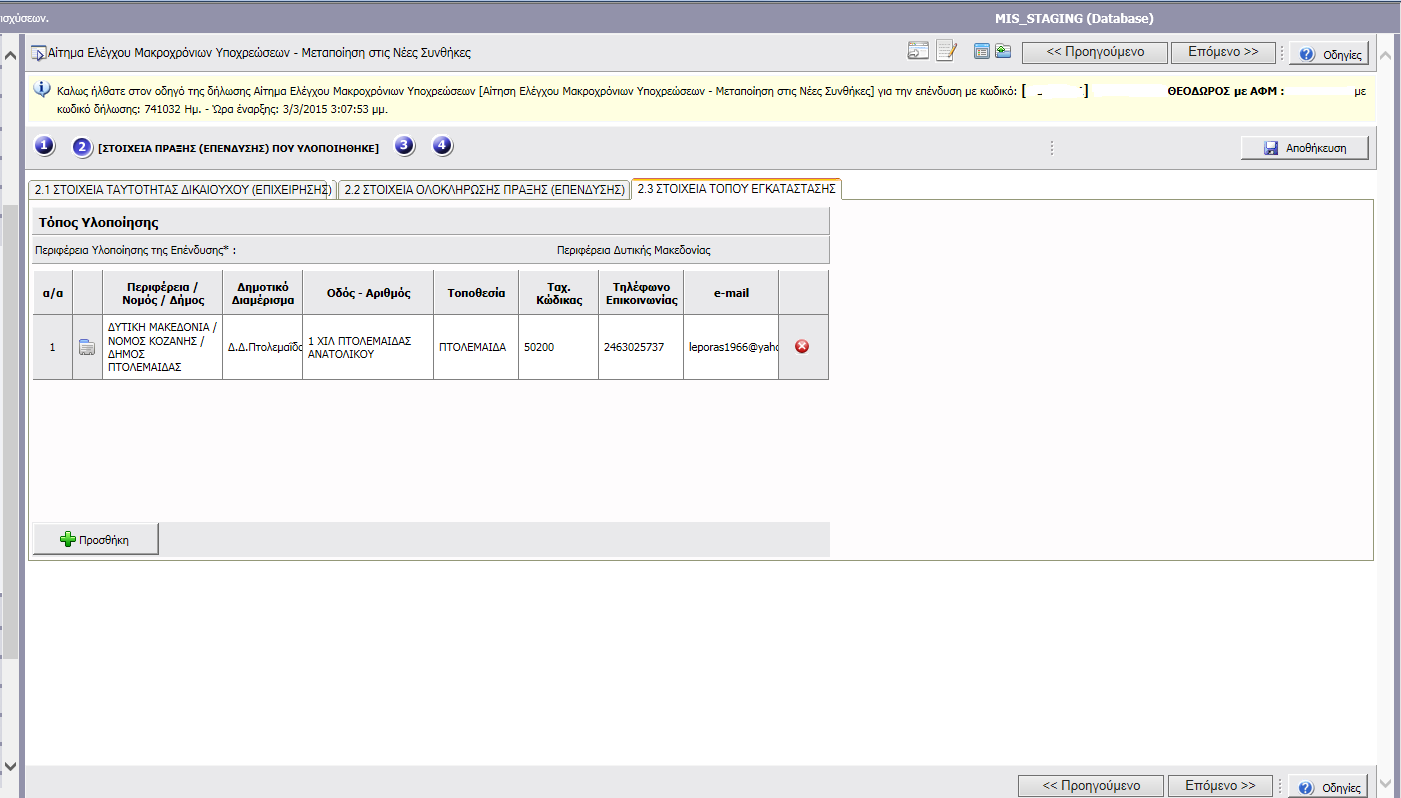1401x798 pixels.
Task: Click the Τηλέφωνο Επικοινωνίας column header
Action: click(641, 293)
